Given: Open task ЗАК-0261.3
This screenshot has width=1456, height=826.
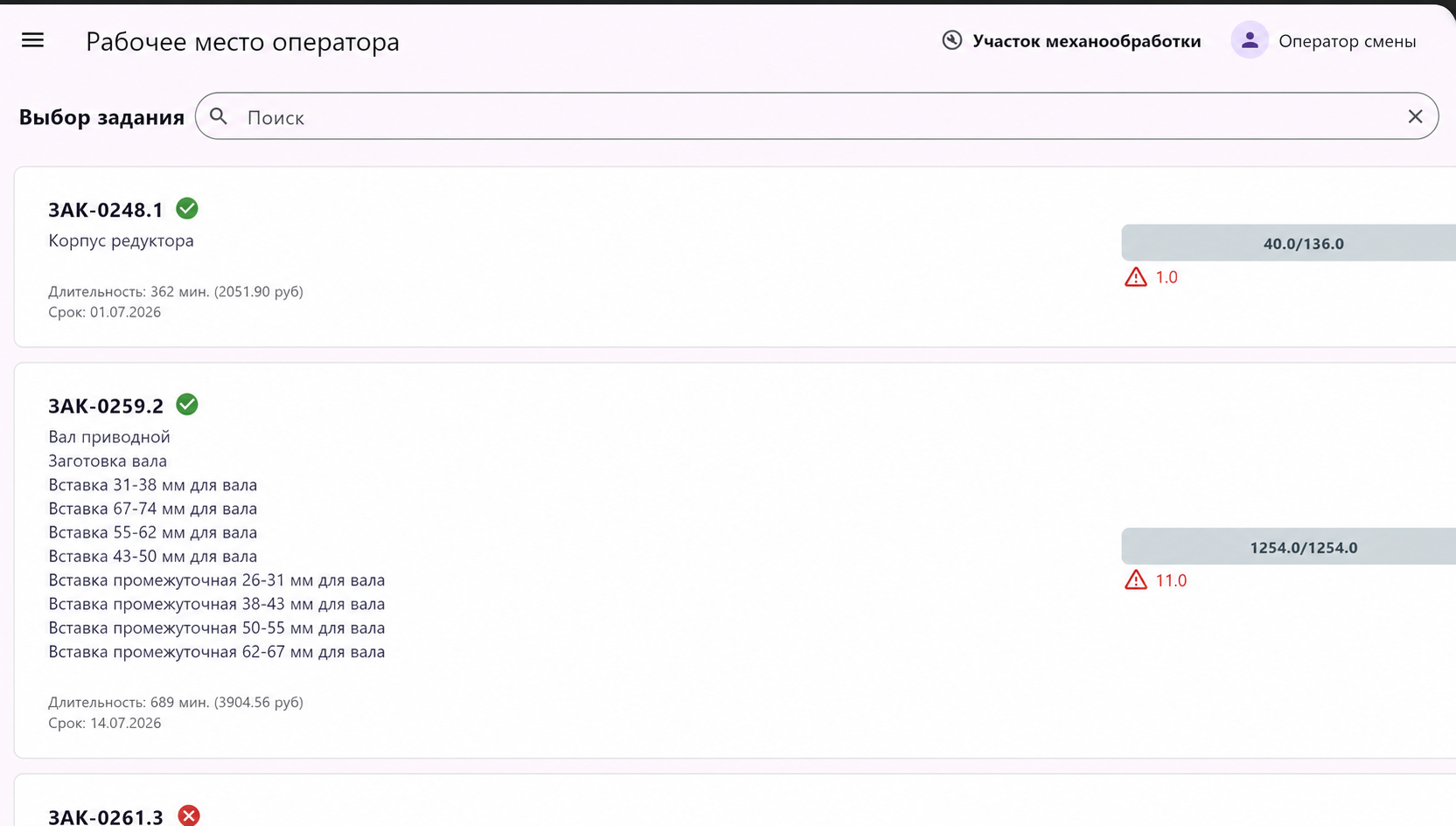Looking at the screenshot, I should pos(106,816).
